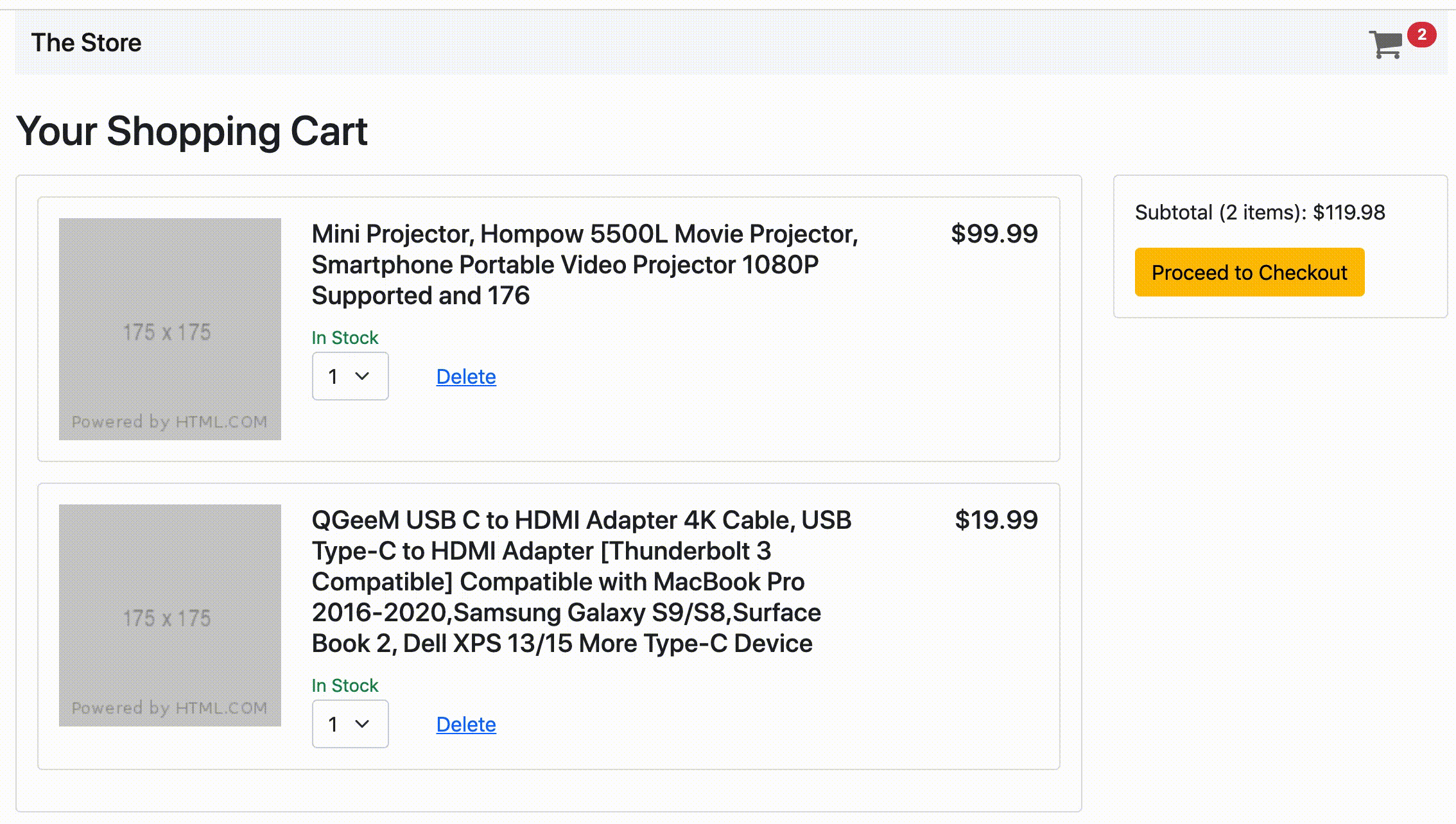Expand quantity dropdown for QGeeM adapter

click(350, 724)
